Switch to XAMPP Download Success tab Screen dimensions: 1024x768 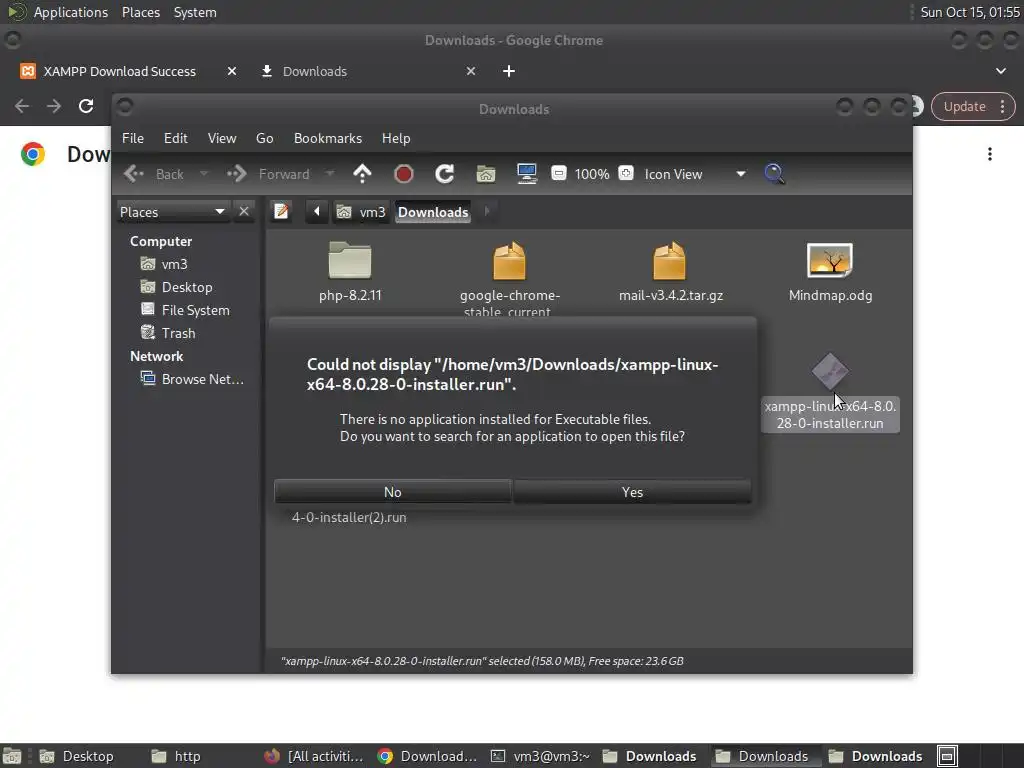[120, 71]
